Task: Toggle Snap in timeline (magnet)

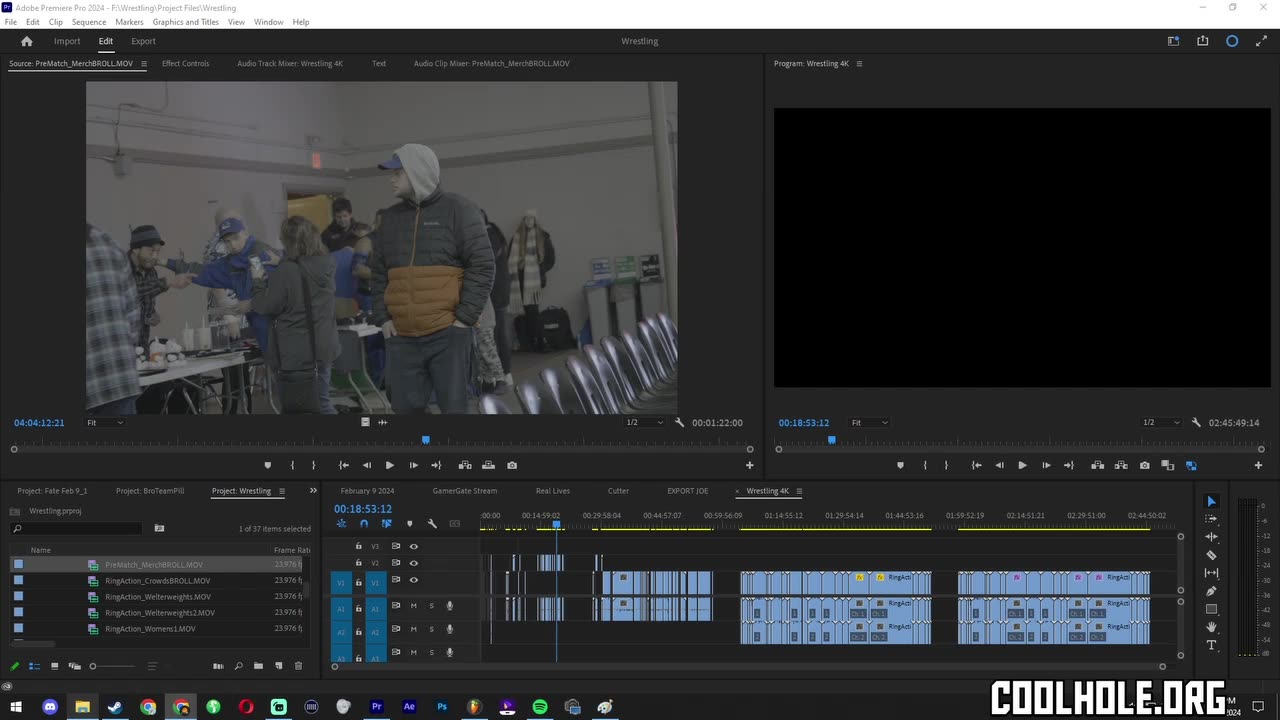Action: click(364, 524)
